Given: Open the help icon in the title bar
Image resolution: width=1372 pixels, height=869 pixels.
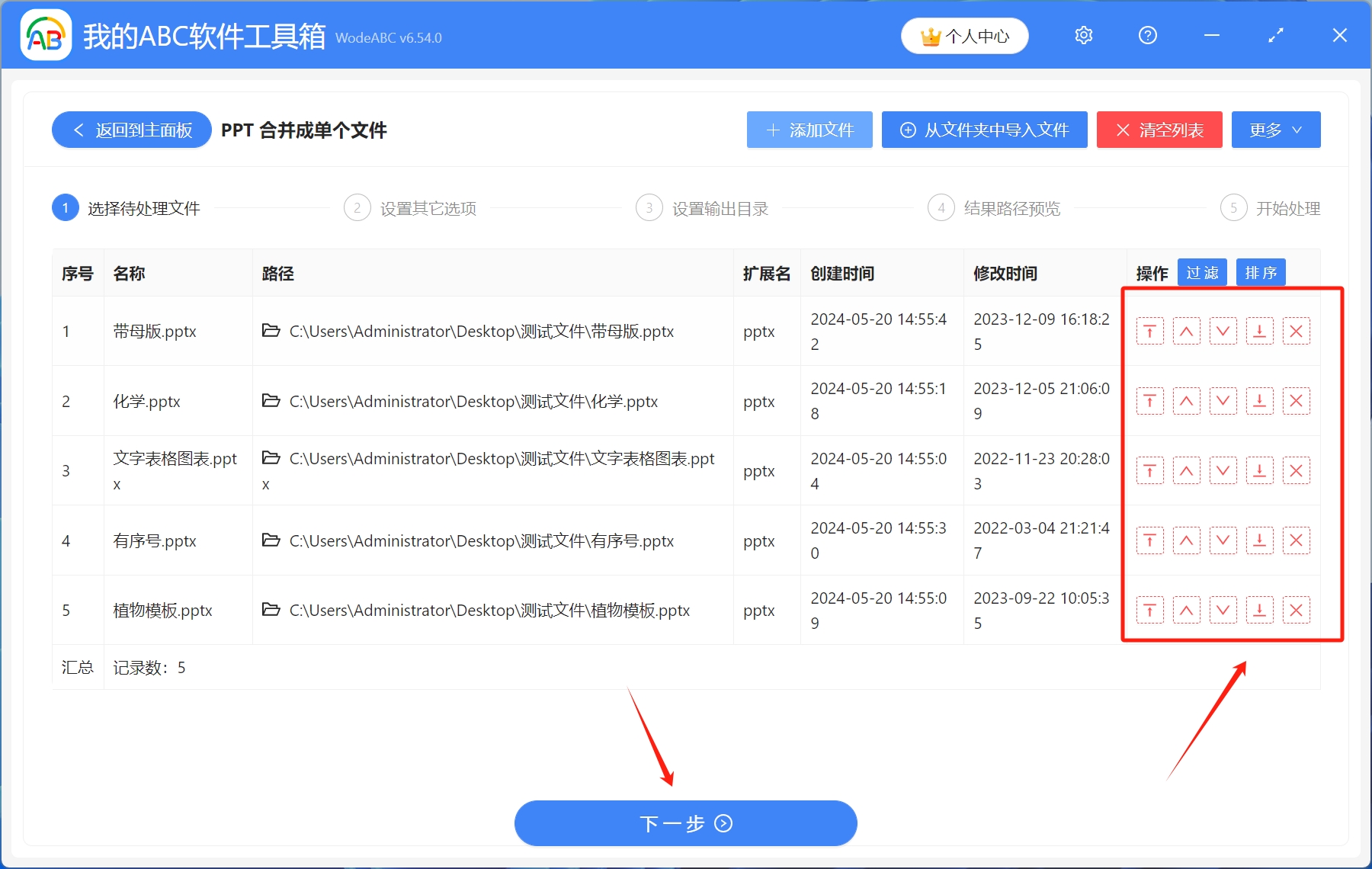Looking at the screenshot, I should [1147, 35].
